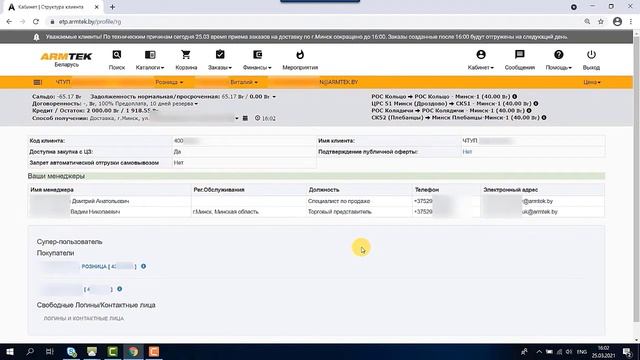Switch to Chrome on the taskbar
This screenshot has width=640, height=360.
(133, 351)
